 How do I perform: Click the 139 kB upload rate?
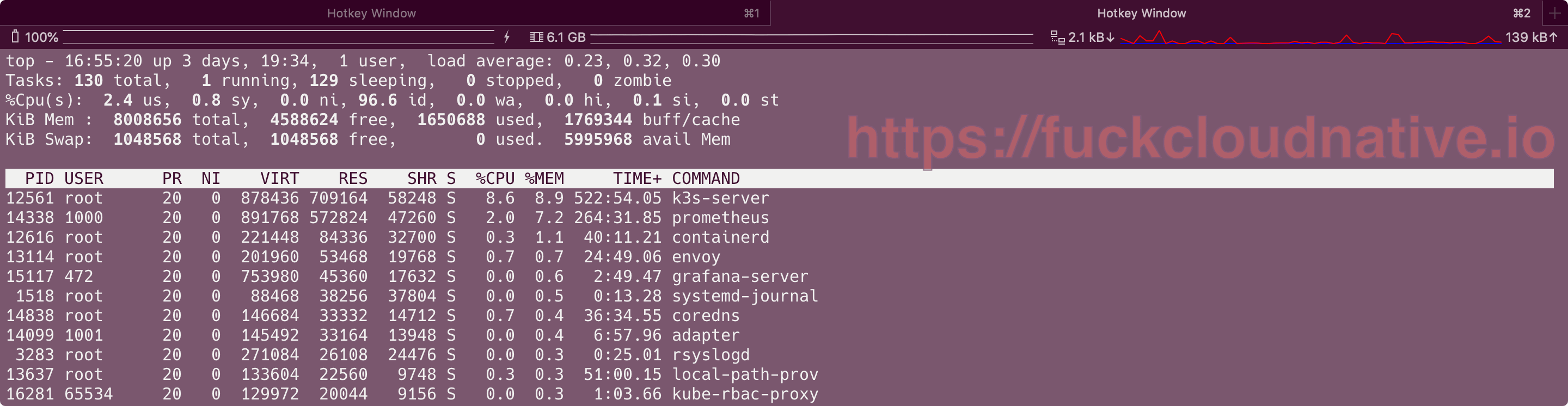[1531, 37]
